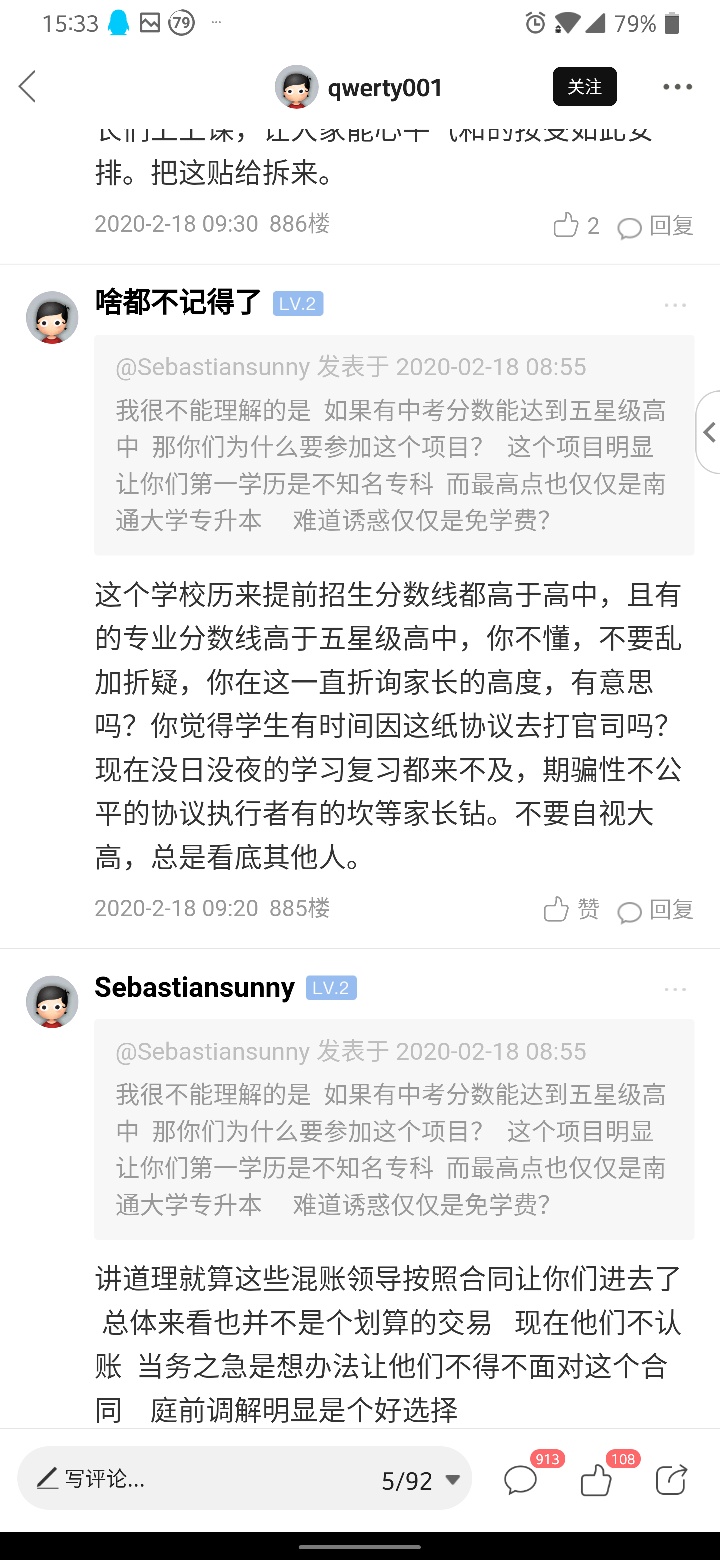The height and width of the screenshot is (1560, 720).
Task: Open the three-dot menu in header
Action: pos(677,87)
